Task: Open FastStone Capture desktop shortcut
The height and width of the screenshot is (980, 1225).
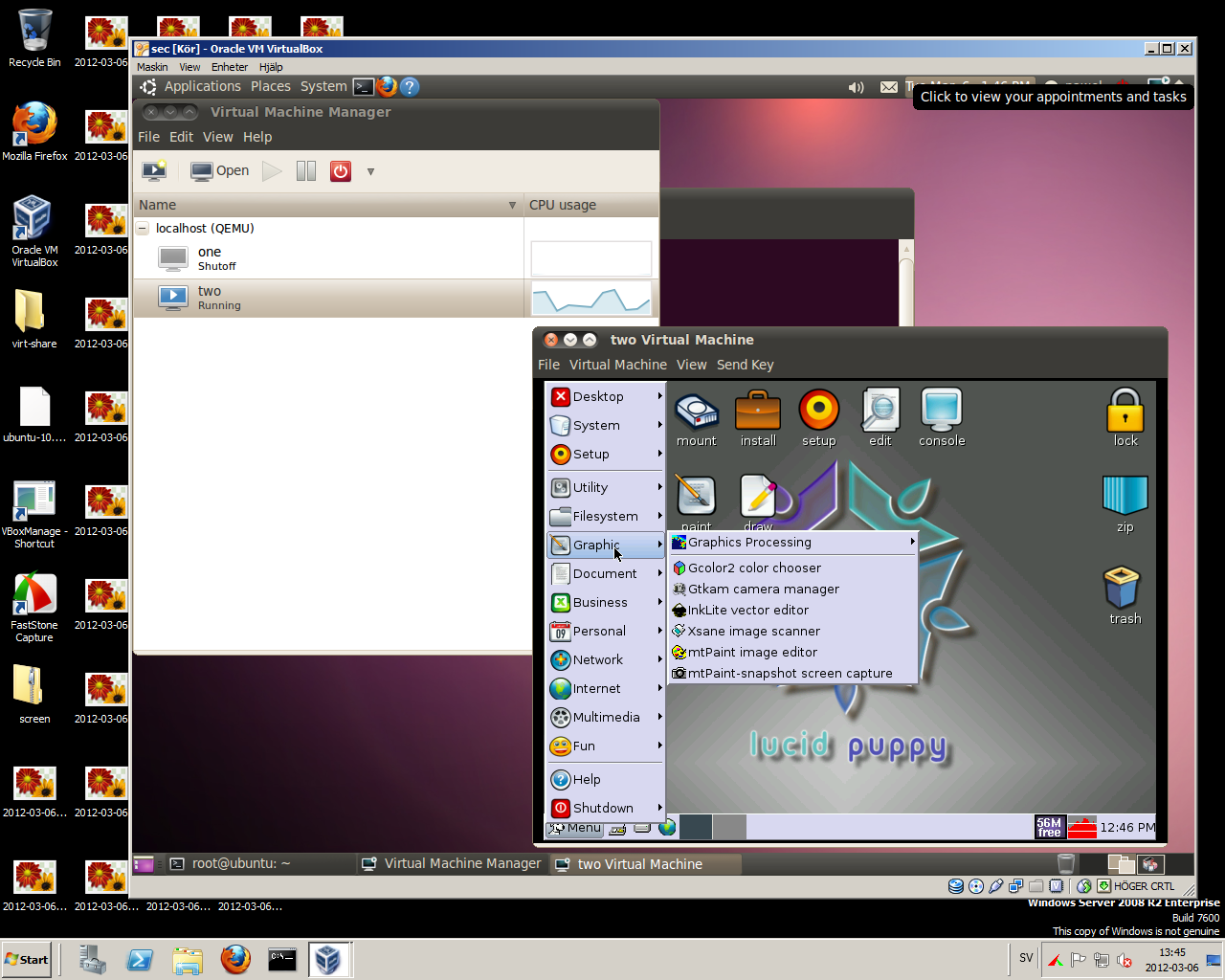Action: tap(34, 608)
